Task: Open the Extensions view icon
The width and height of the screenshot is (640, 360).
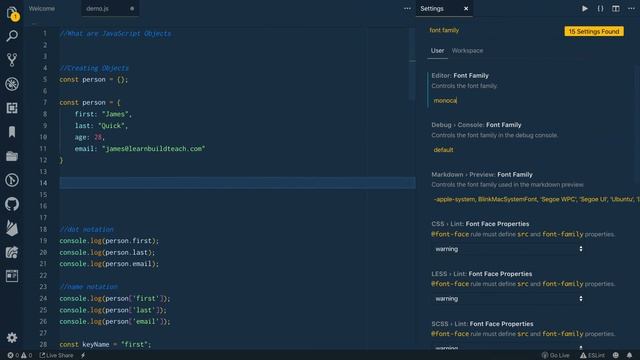Action: tap(12, 108)
